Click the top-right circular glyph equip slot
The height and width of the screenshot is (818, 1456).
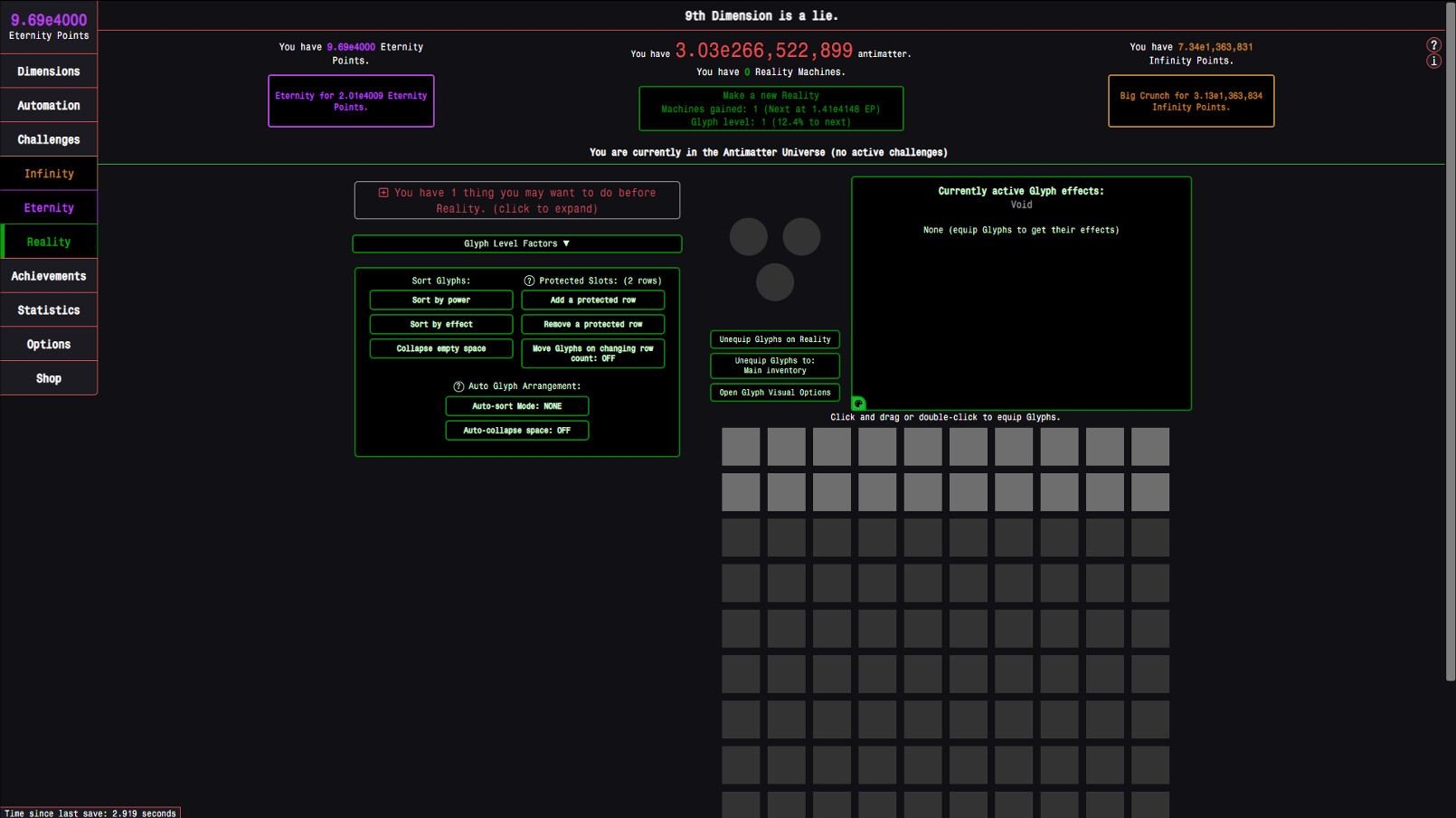pos(803,236)
